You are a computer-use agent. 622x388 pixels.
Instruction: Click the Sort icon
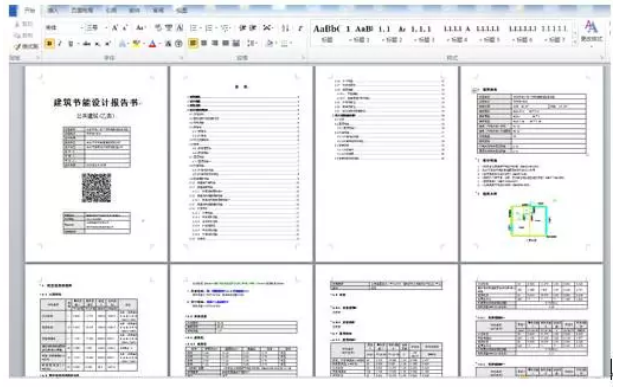(285, 28)
